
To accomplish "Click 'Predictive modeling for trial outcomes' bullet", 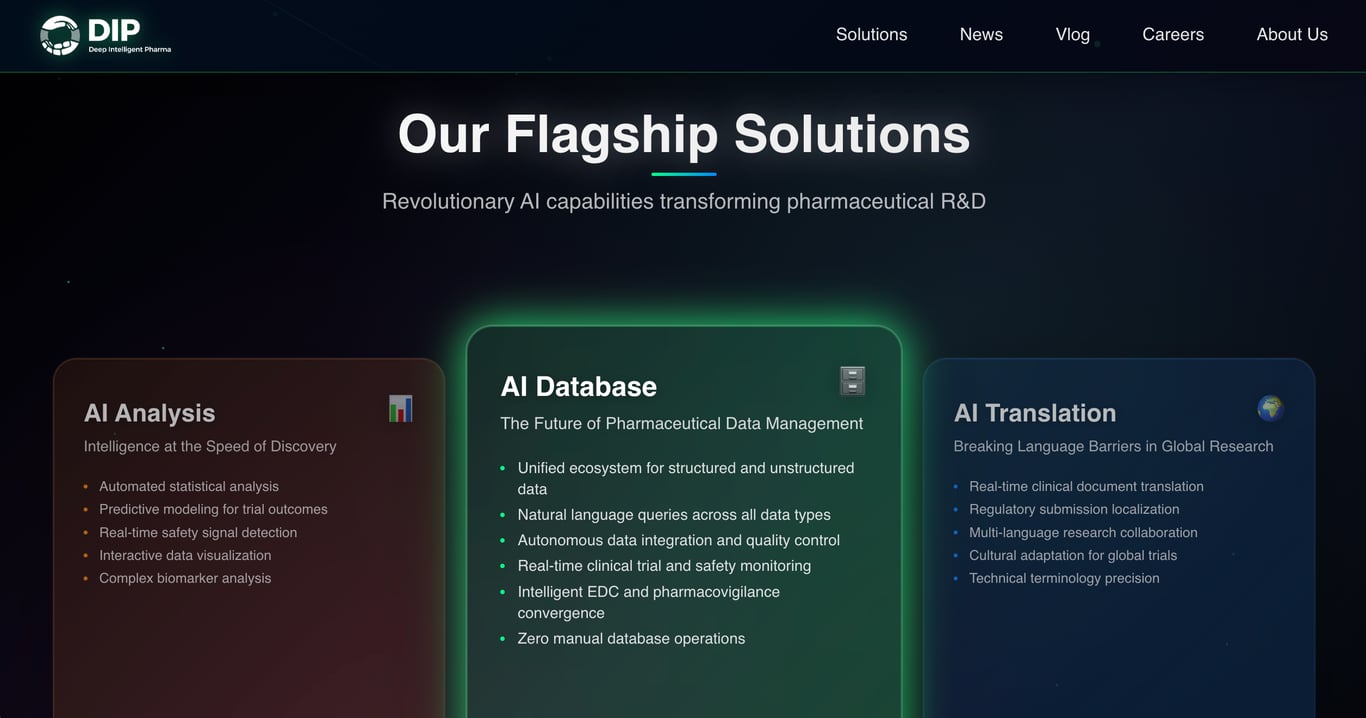I will [x=213, y=509].
